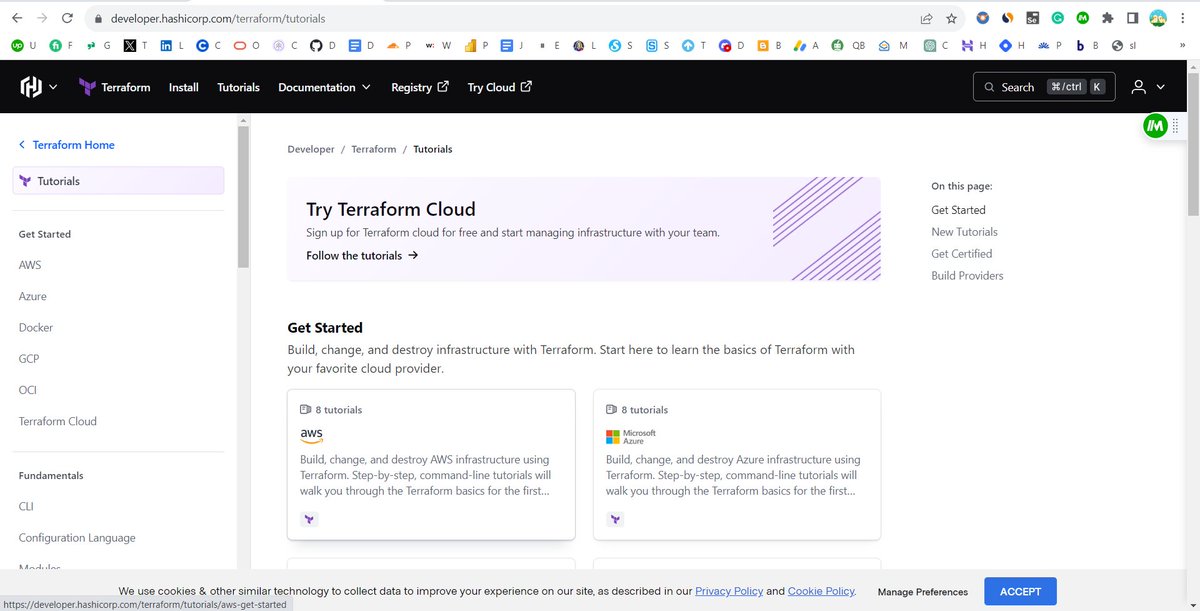The width and height of the screenshot is (1200, 611).
Task: Bookmark this page with the star icon
Action: 952,18
